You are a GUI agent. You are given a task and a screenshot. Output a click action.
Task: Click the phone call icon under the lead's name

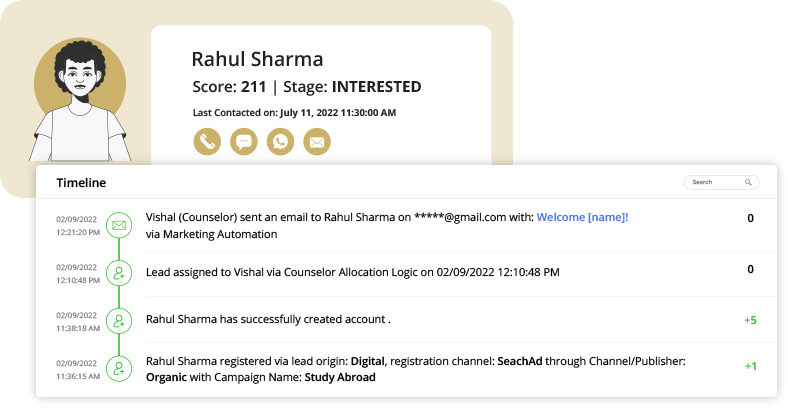(207, 142)
